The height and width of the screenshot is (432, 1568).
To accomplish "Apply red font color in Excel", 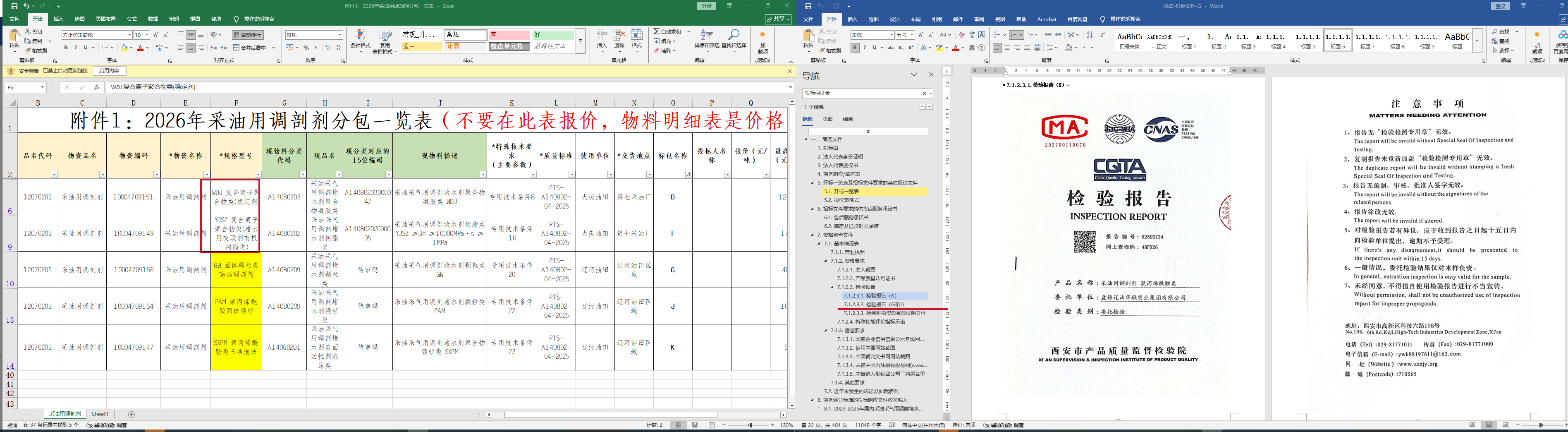I will click(x=140, y=48).
